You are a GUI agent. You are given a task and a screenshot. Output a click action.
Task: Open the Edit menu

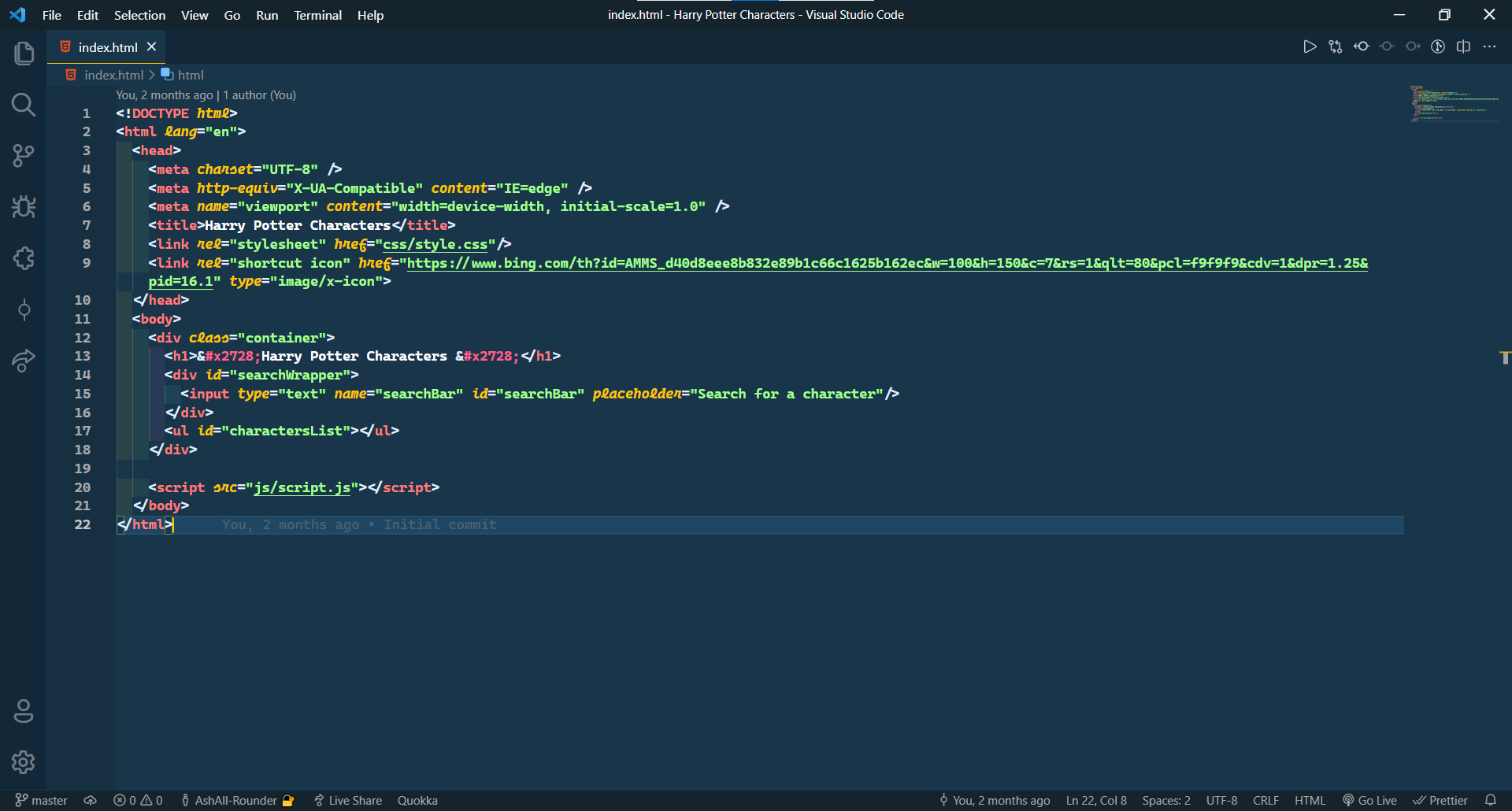click(87, 15)
